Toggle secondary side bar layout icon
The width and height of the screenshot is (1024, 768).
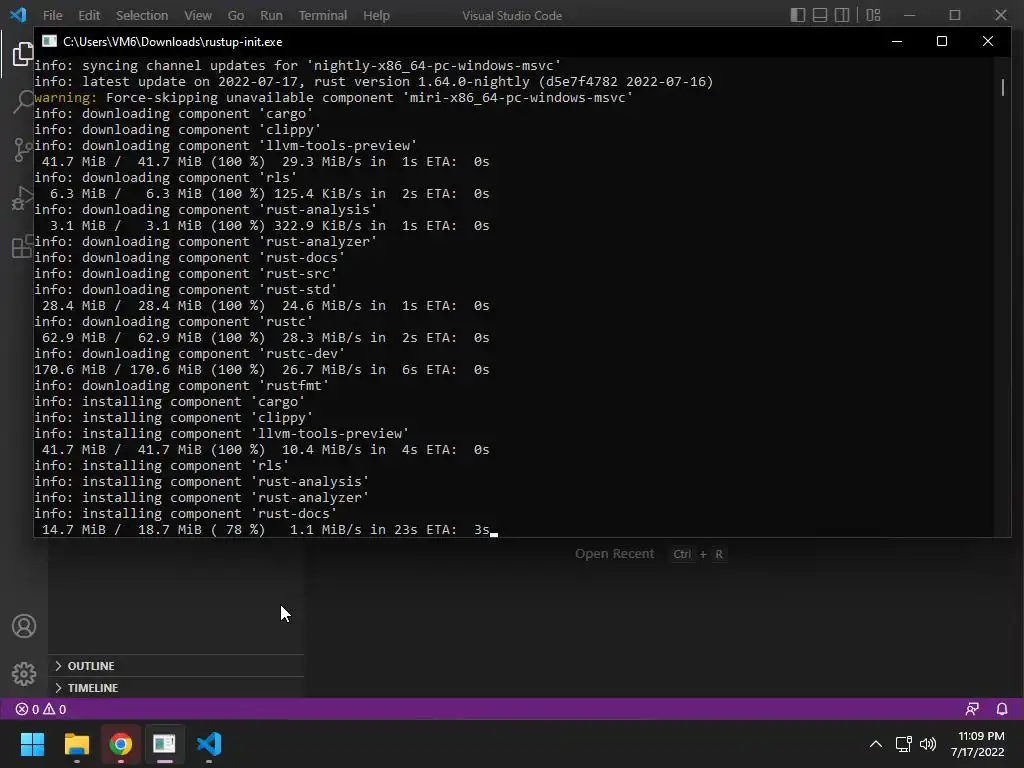coord(842,15)
